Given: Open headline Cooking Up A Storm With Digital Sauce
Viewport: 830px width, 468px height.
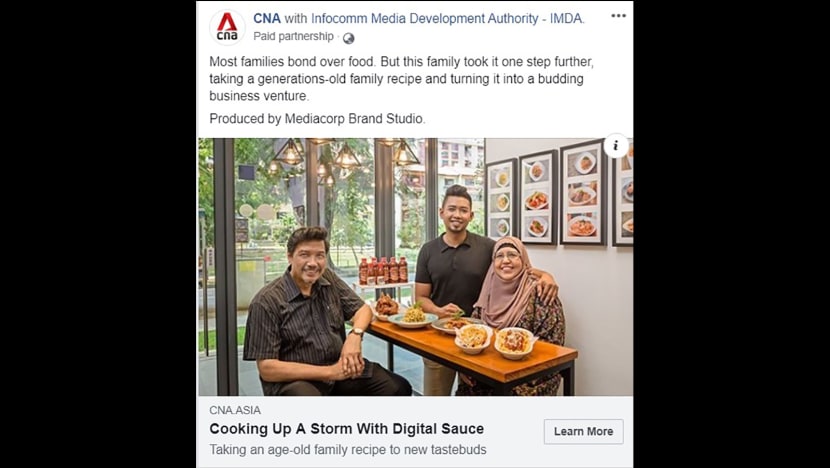Looking at the screenshot, I should pyautogui.click(x=347, y=429).
